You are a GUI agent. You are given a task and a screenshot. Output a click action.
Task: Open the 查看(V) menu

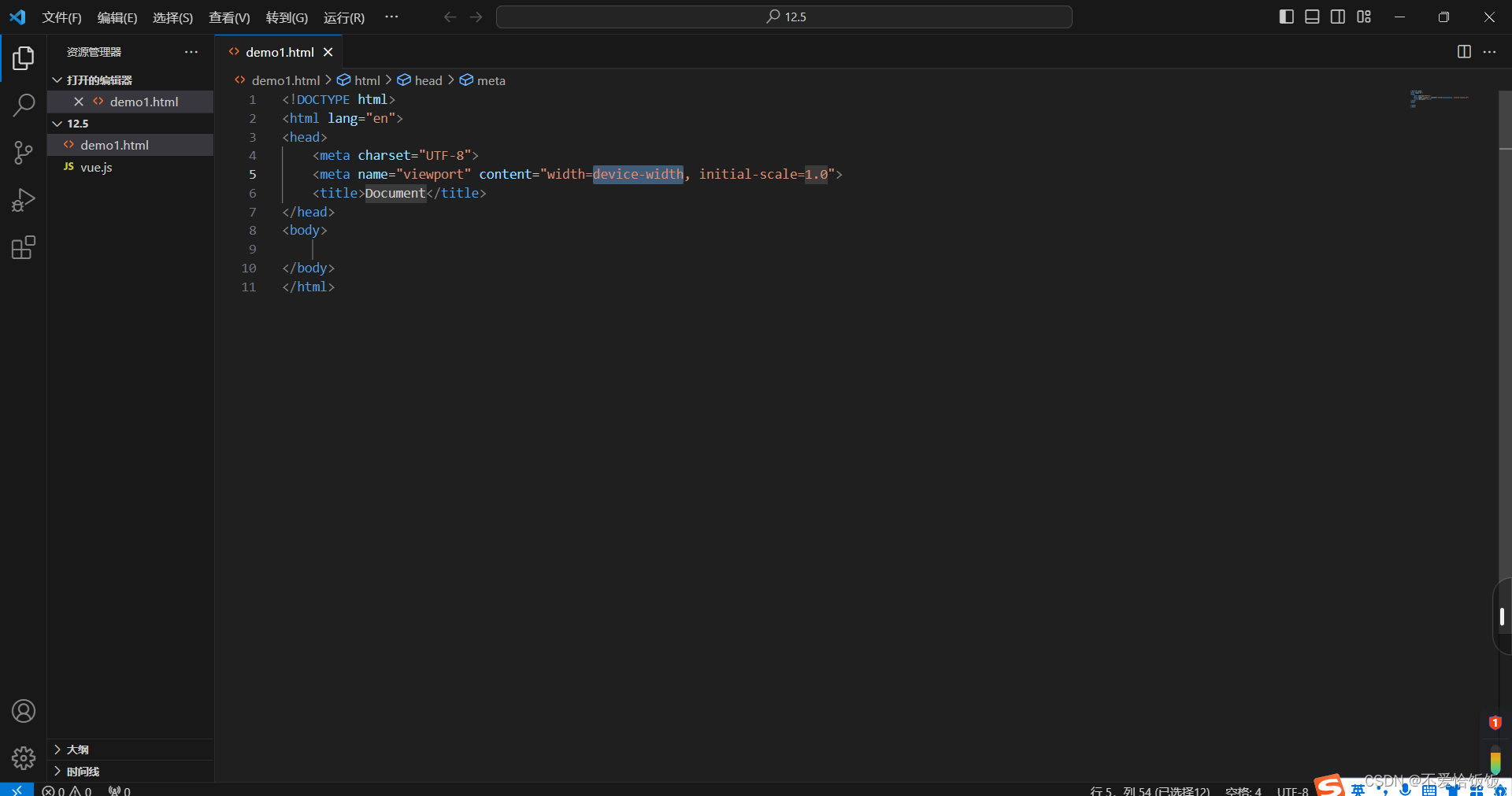tap(229, 17)
